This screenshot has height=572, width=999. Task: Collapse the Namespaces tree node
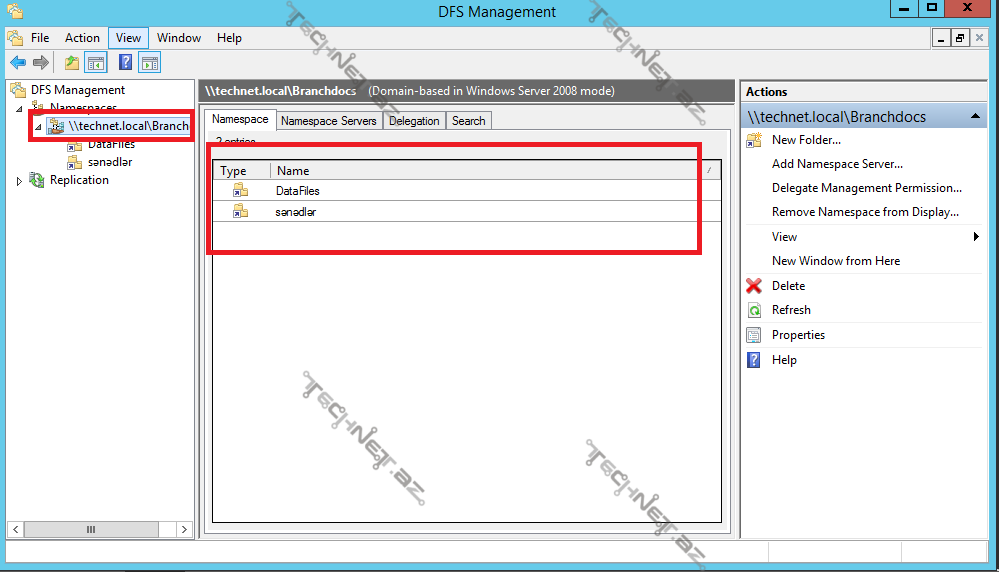click(x=19, y=108)
